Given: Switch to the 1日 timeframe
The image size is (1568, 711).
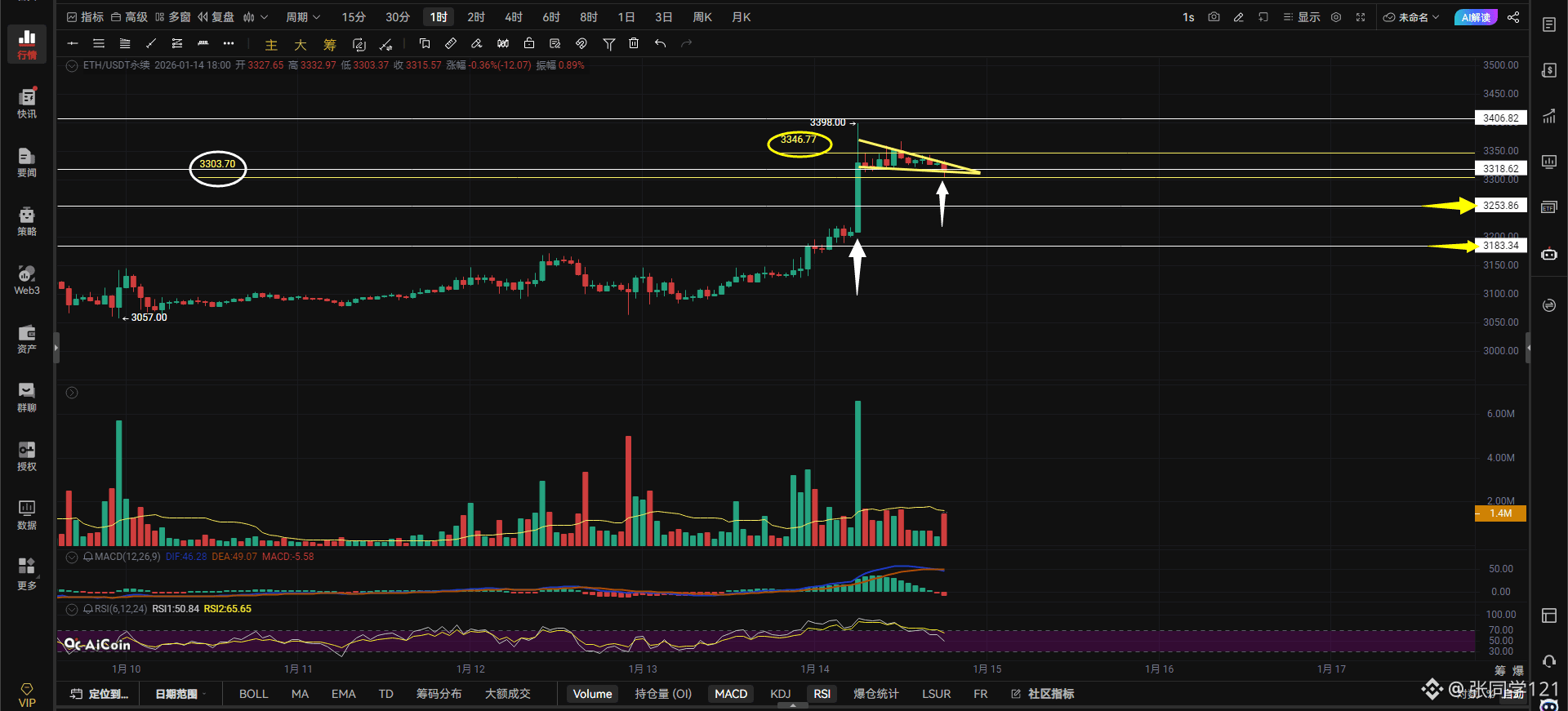Looking at the screenshot, I should pos(626,17).
